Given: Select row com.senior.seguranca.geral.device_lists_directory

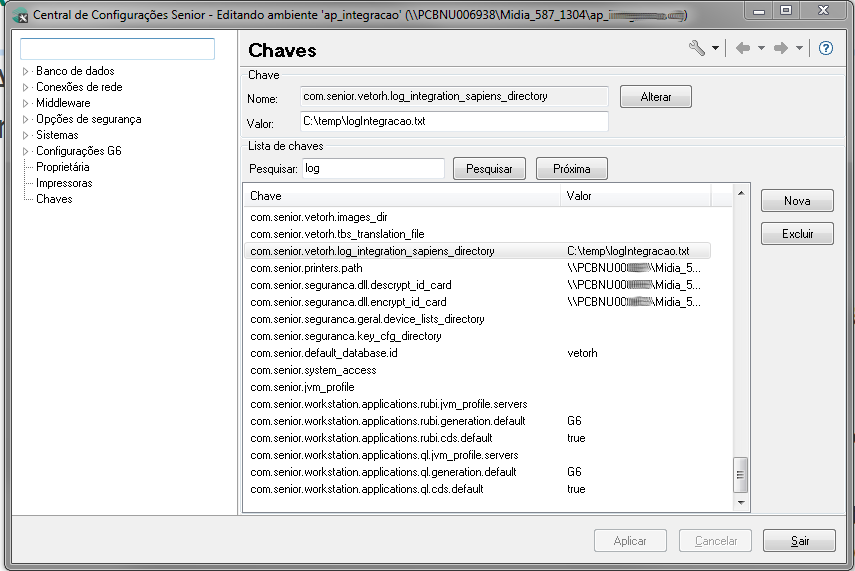Looking at the screenshot, I should (477, 319).
